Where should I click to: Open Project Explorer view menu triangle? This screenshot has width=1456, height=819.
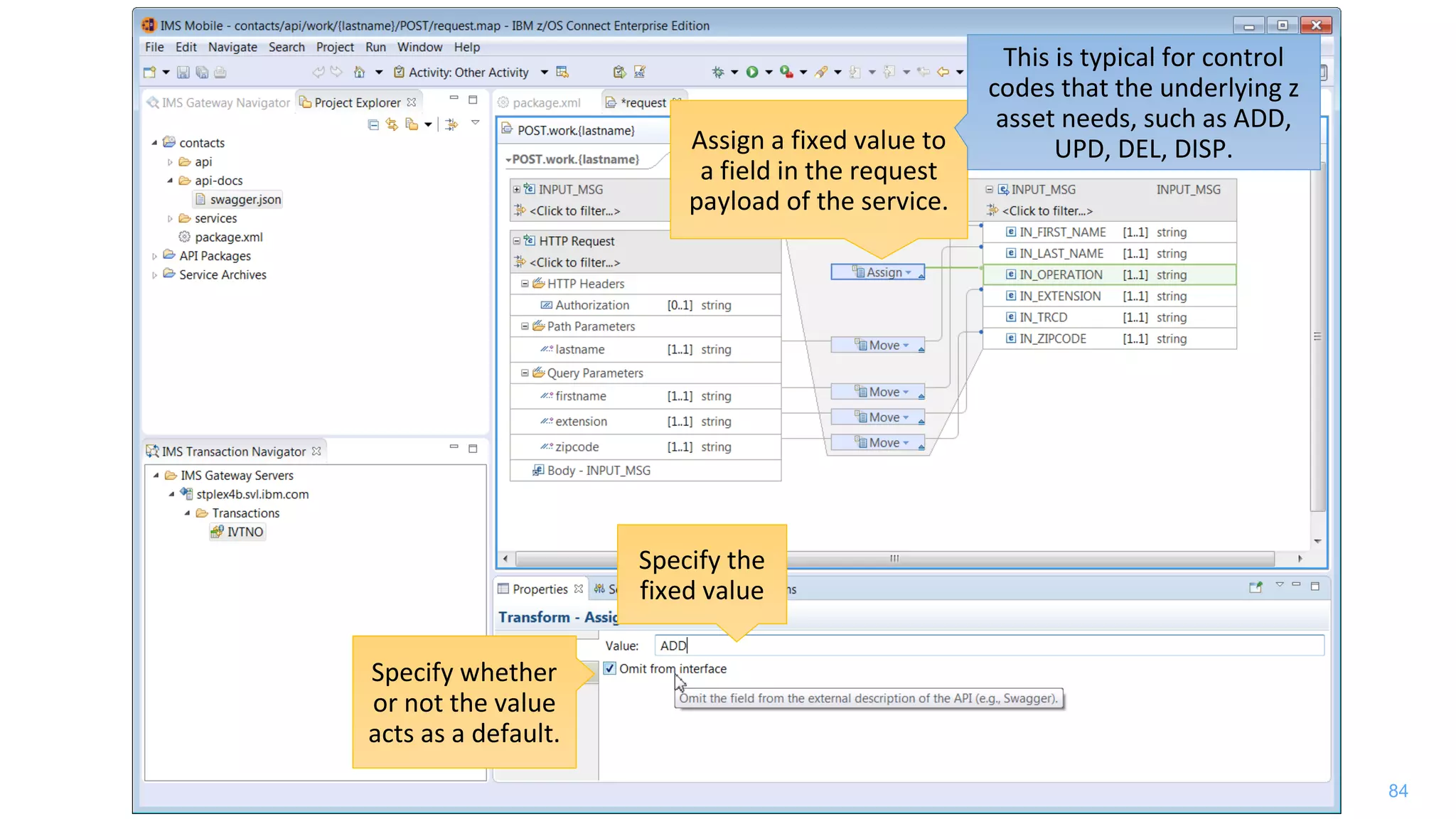(476, 123)
